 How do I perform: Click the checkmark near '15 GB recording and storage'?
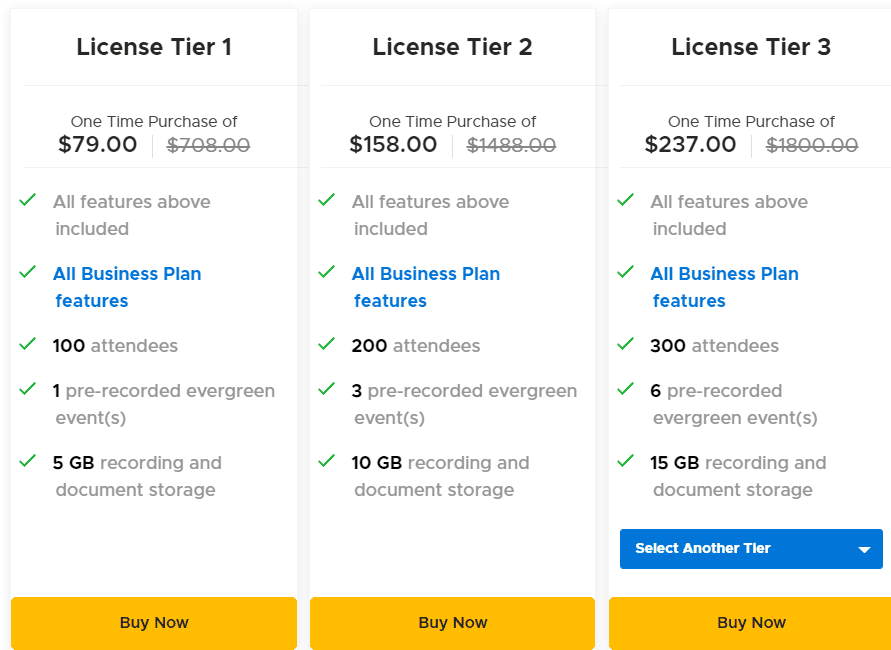click(626, 461)
